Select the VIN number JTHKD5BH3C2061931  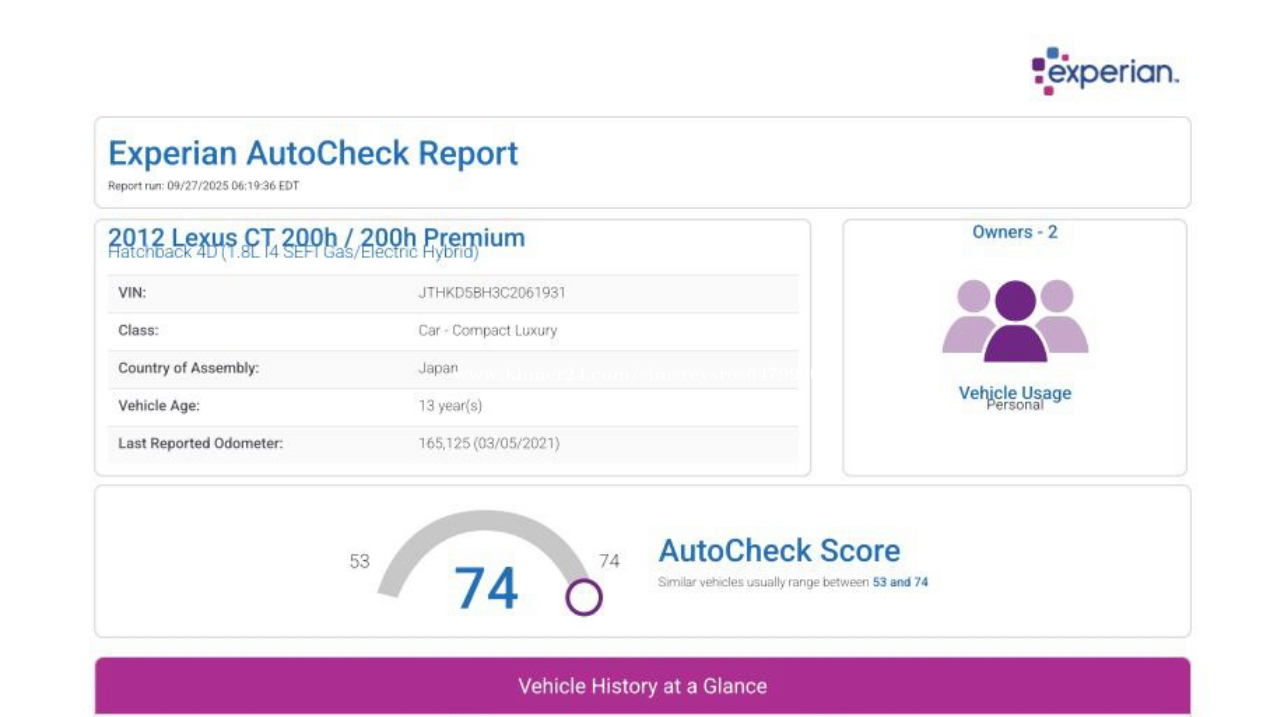492,293
